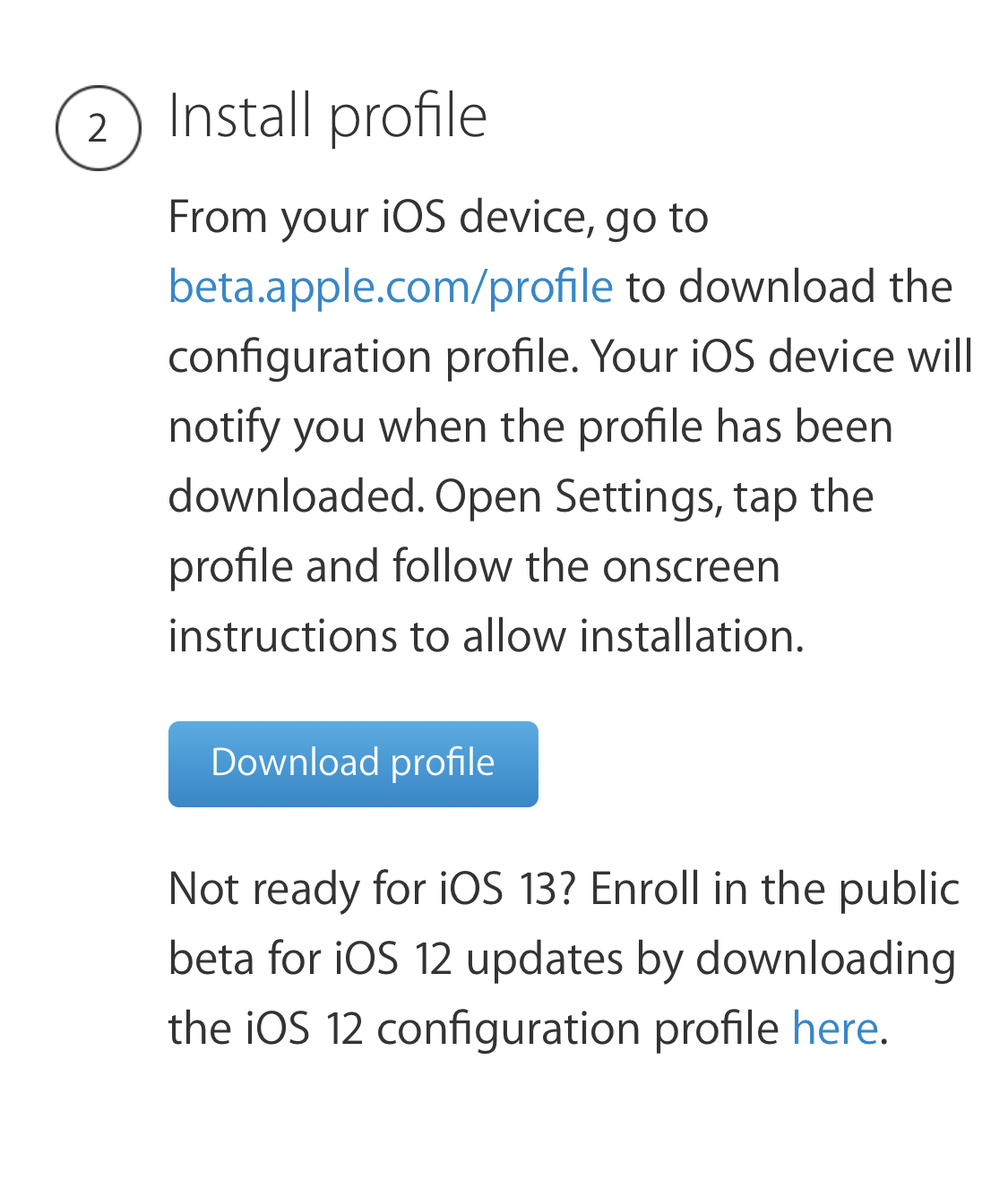The width and height of the screenshot is (1008, 1180).
Task: Click the 'downloaded. Open Settings, tap the' line
Action: [x=521, y=497]
